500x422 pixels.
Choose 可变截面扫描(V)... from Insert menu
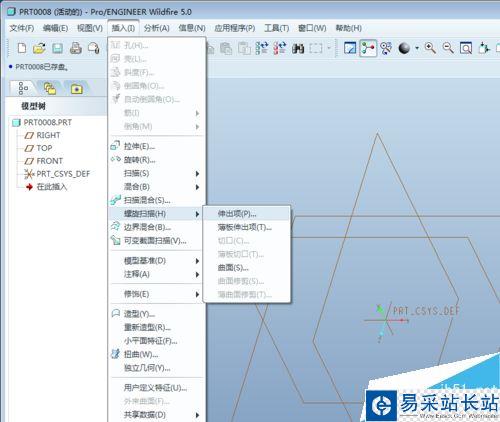(x=156, y=241)
